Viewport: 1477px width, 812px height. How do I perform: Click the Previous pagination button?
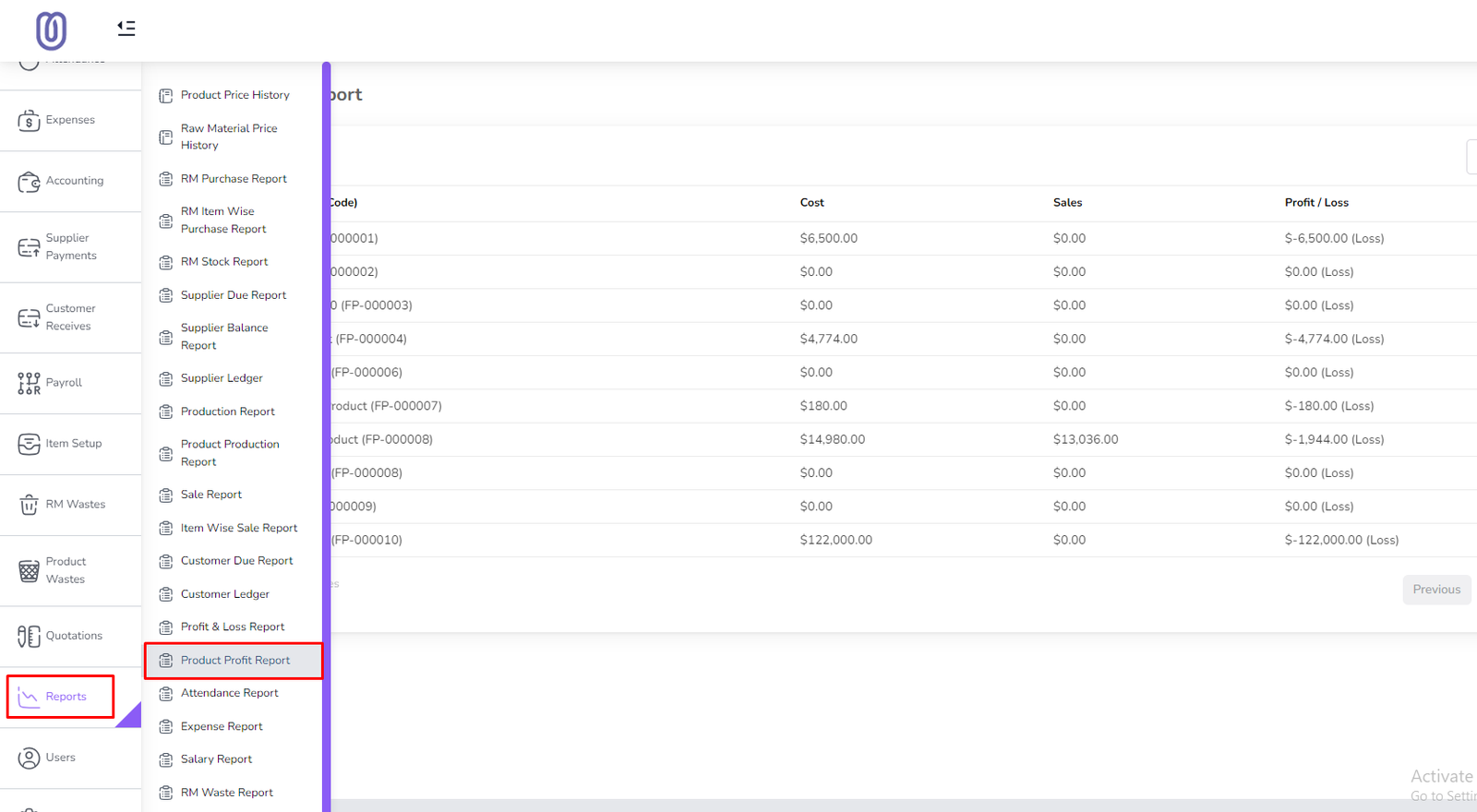point(1435,590)
